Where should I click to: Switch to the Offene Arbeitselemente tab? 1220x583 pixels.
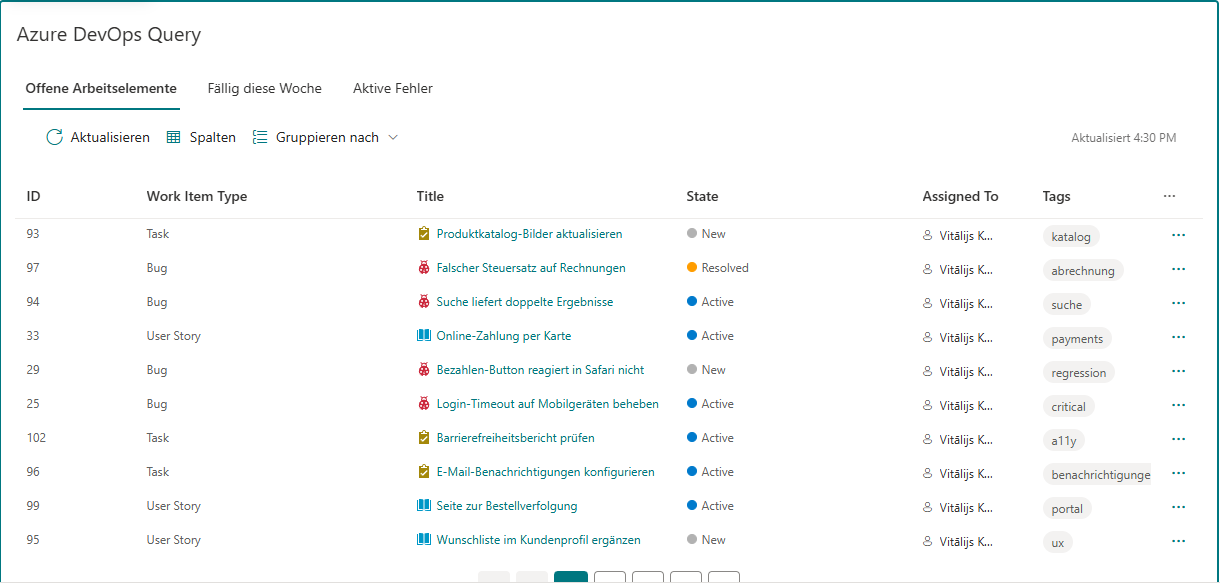(x=101, y=88)
